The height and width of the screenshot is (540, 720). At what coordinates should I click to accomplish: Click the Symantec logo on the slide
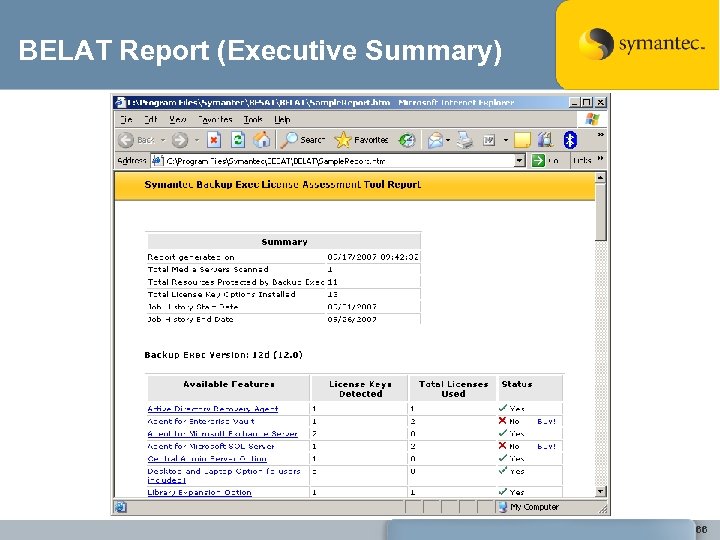[x=641, y=44]
